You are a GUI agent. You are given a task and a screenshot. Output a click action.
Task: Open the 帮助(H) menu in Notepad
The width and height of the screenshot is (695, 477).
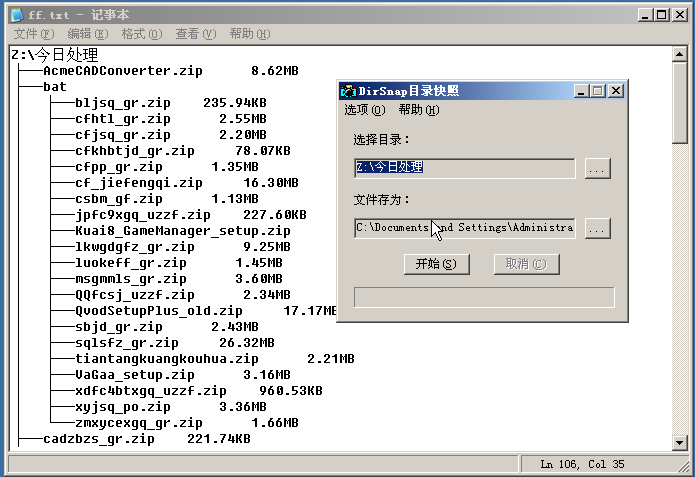click(x=250, y=34)
